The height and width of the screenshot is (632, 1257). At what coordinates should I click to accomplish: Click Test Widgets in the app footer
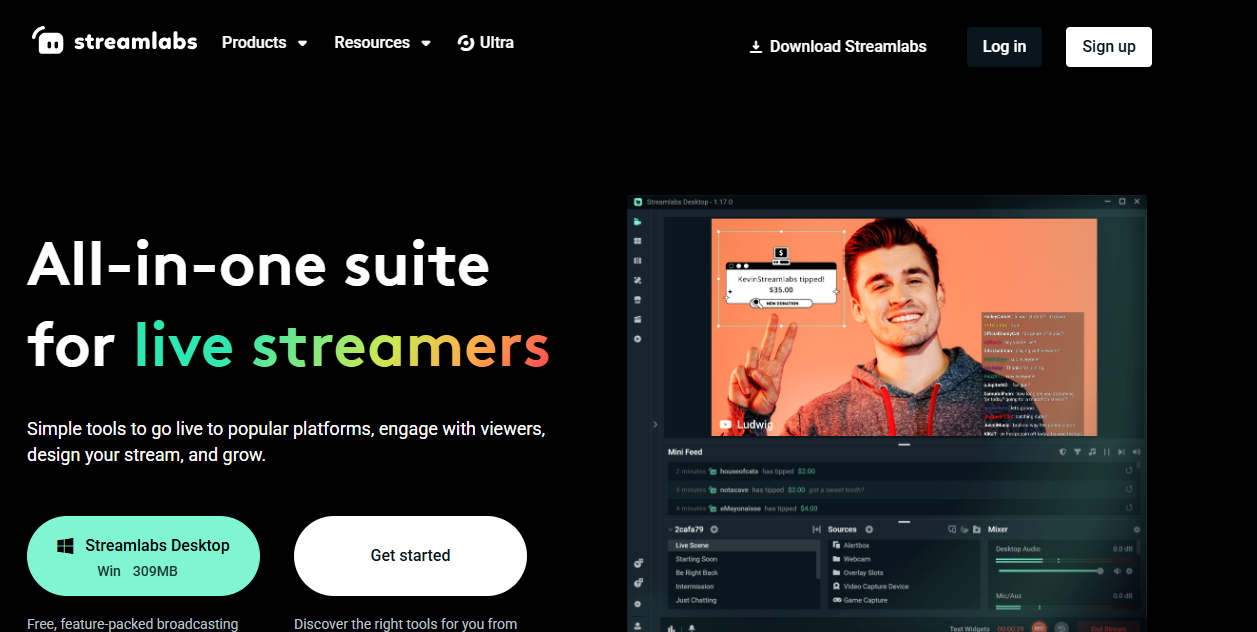[x=971, y=629]
